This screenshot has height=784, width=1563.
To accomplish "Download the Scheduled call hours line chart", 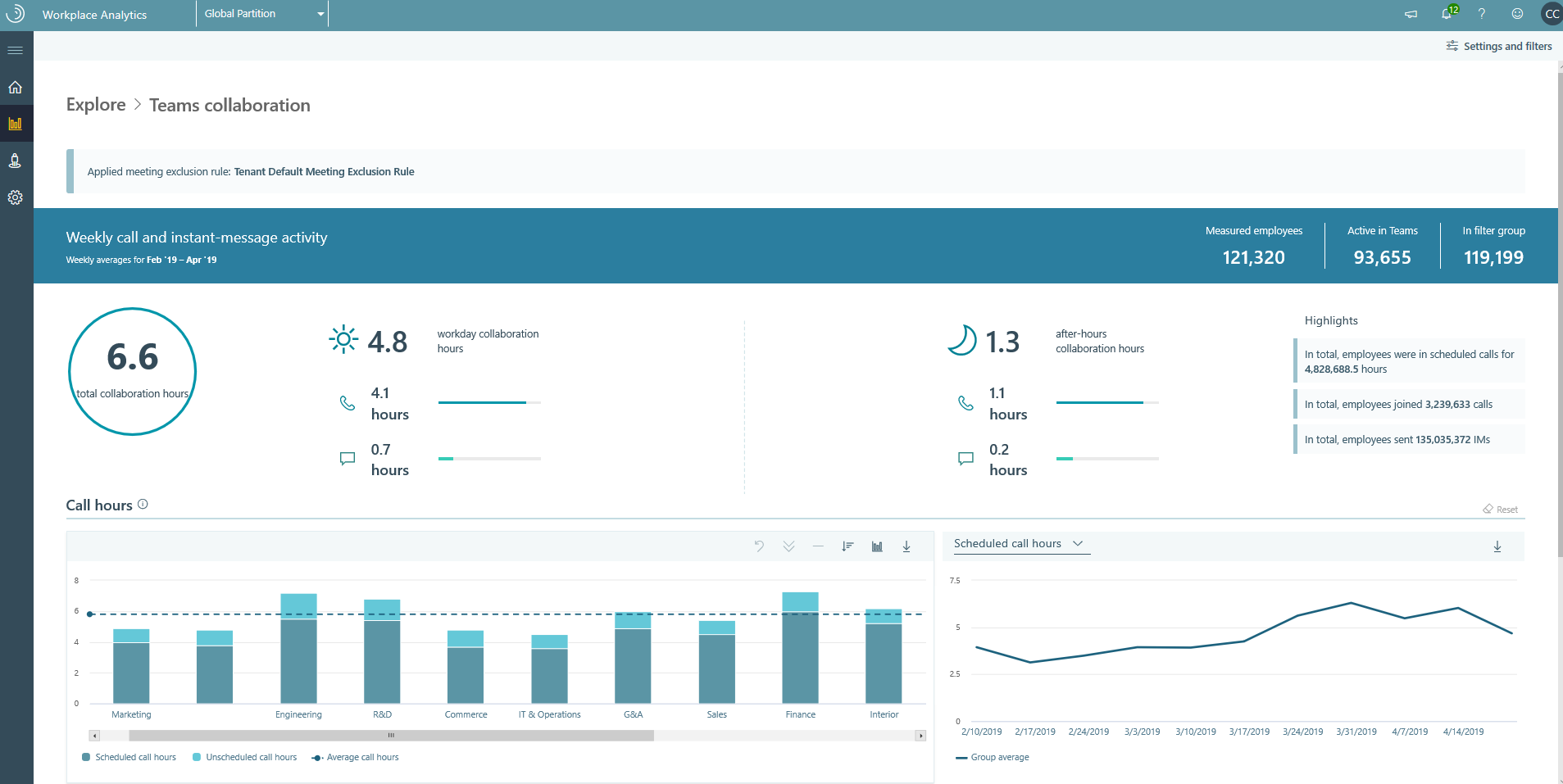I will [1497, 546].
